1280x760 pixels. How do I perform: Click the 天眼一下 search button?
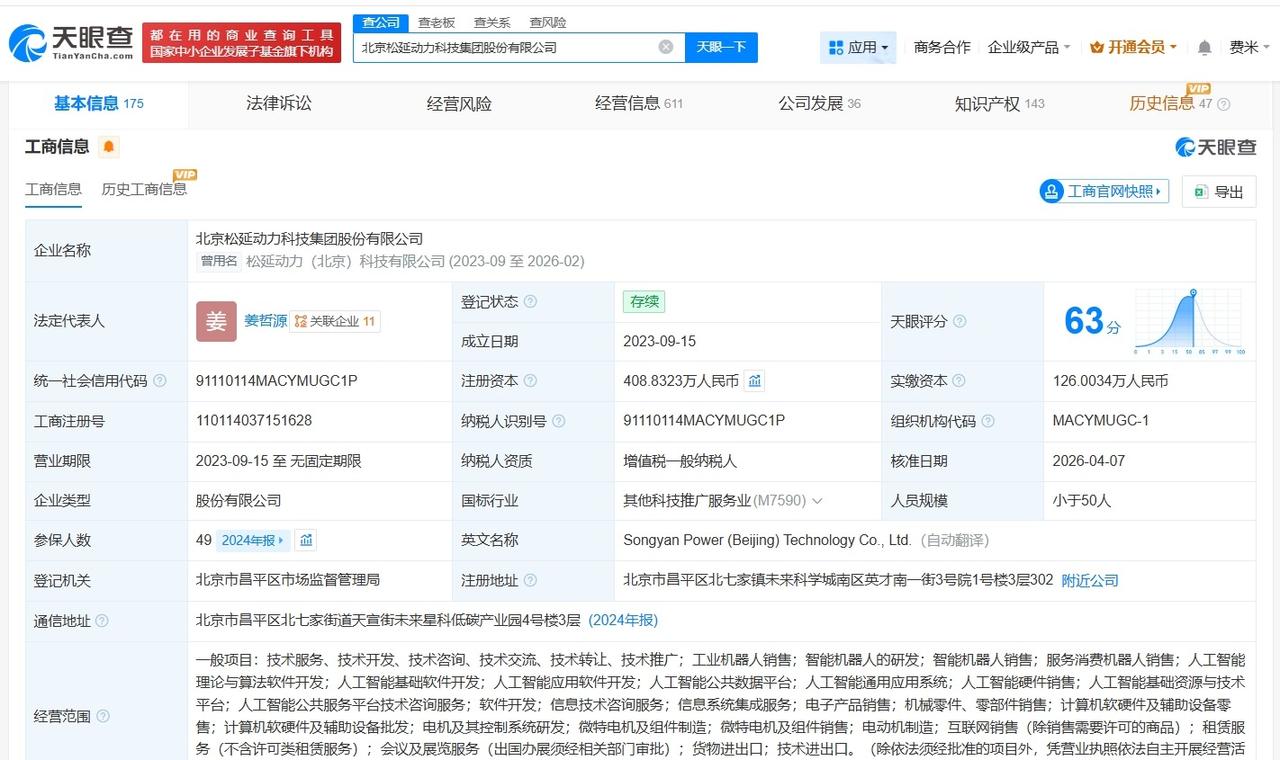point(721,47)
